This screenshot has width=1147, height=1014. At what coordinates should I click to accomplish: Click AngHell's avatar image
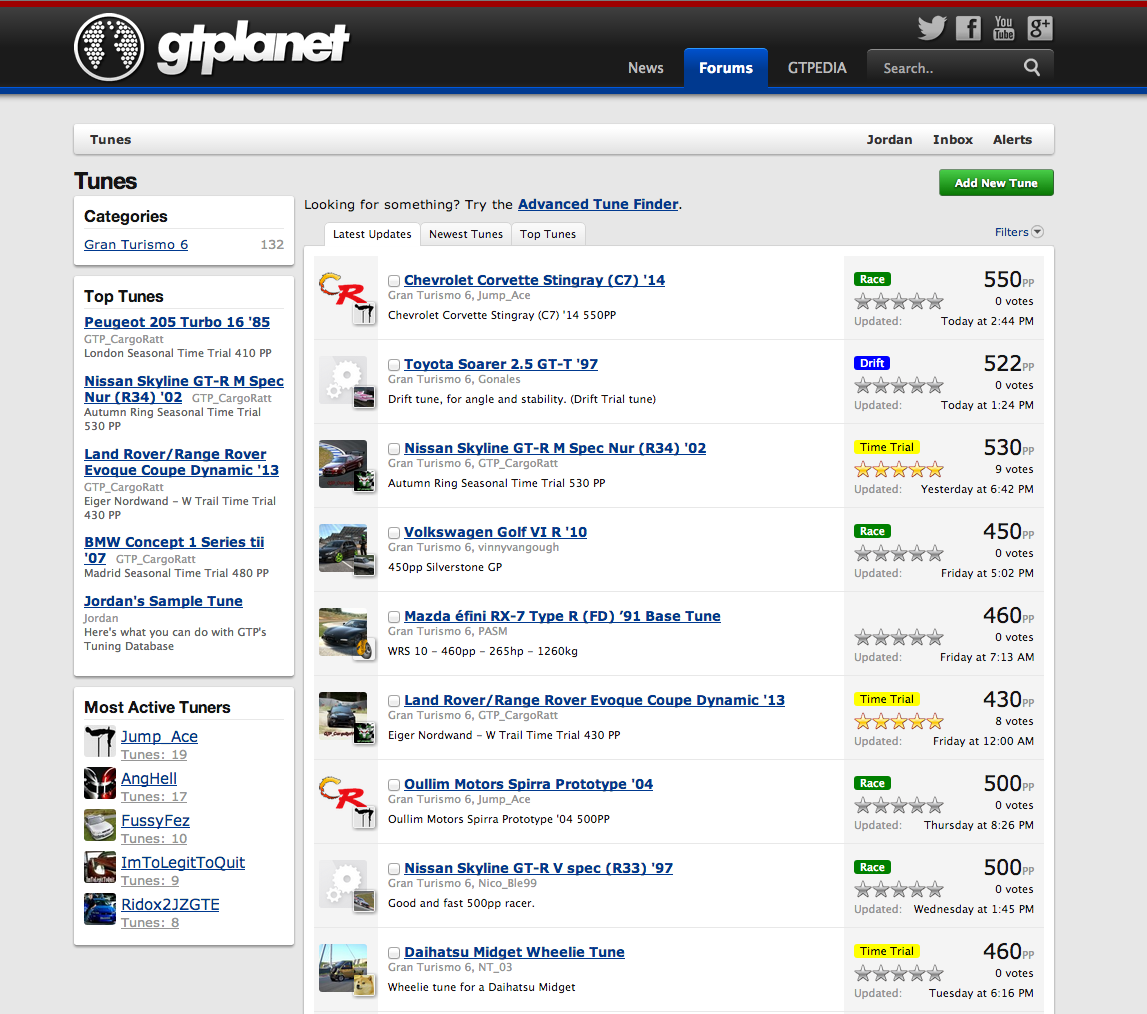tap(99, 783)
